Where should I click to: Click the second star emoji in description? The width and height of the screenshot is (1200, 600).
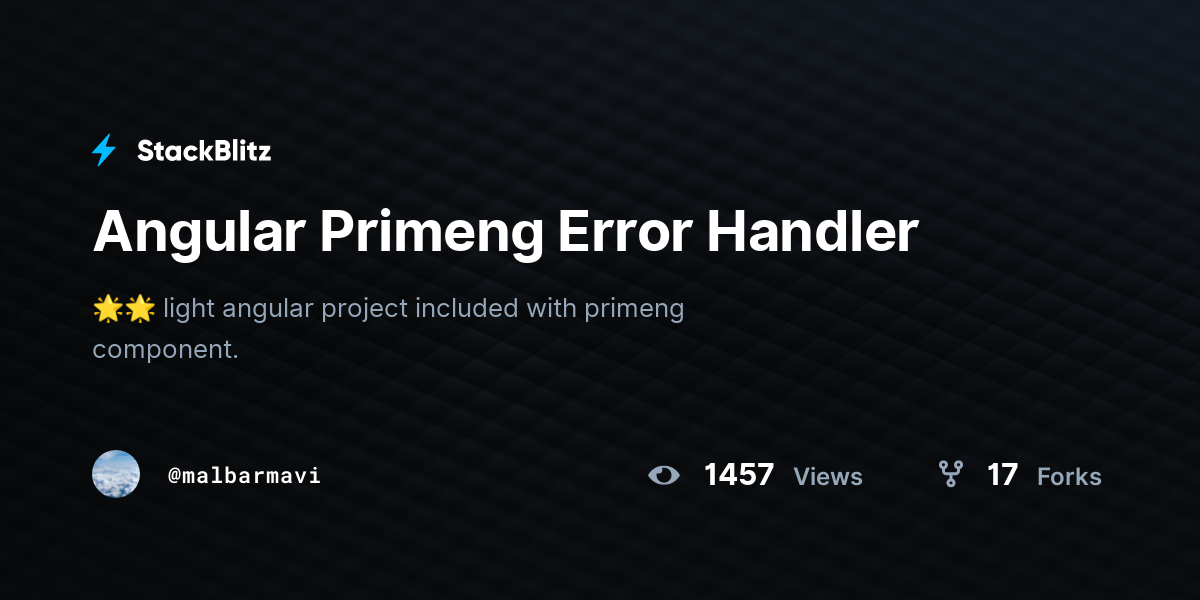point(139,309)
